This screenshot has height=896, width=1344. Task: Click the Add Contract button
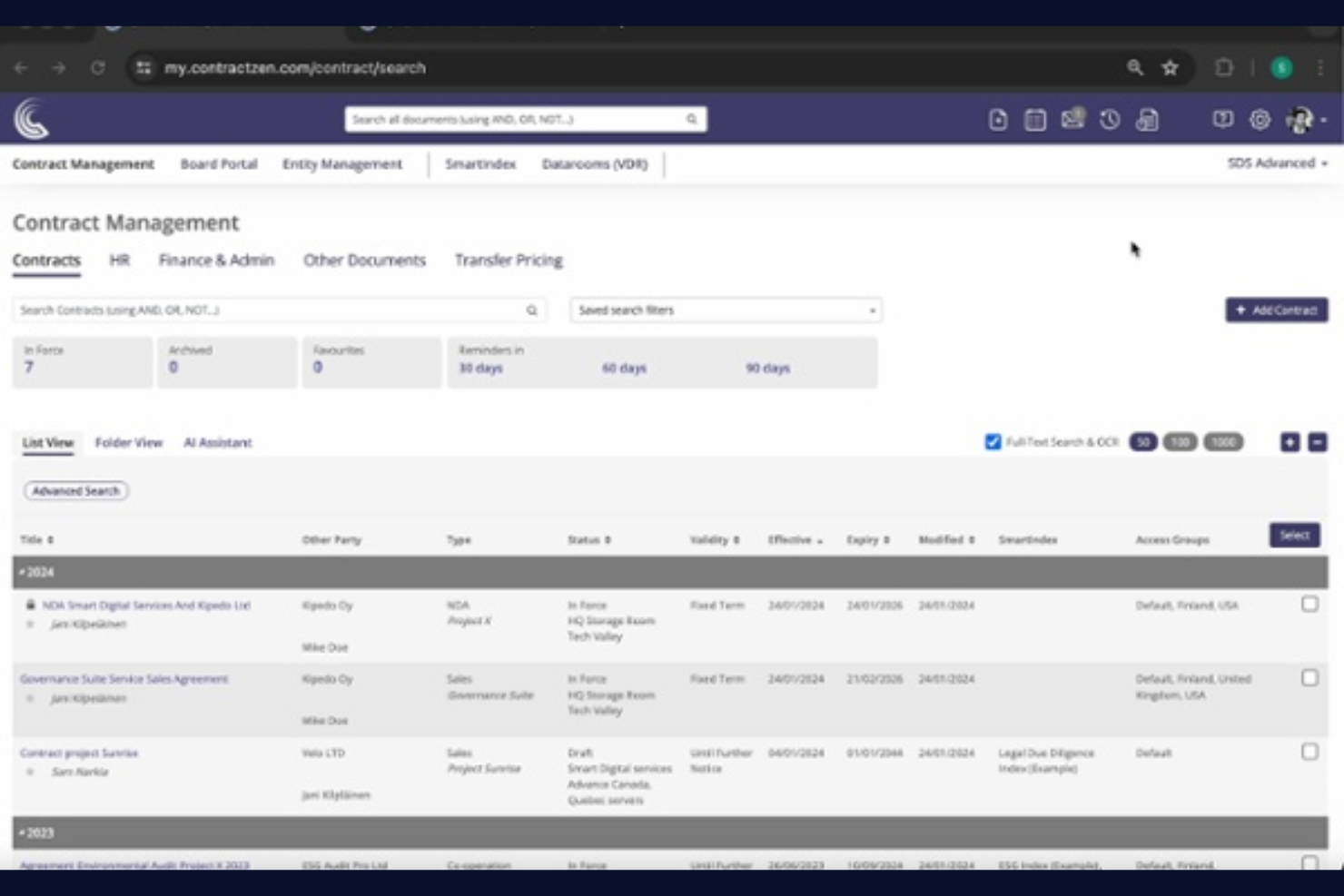pyautogui.click(x=1275, y=310)
